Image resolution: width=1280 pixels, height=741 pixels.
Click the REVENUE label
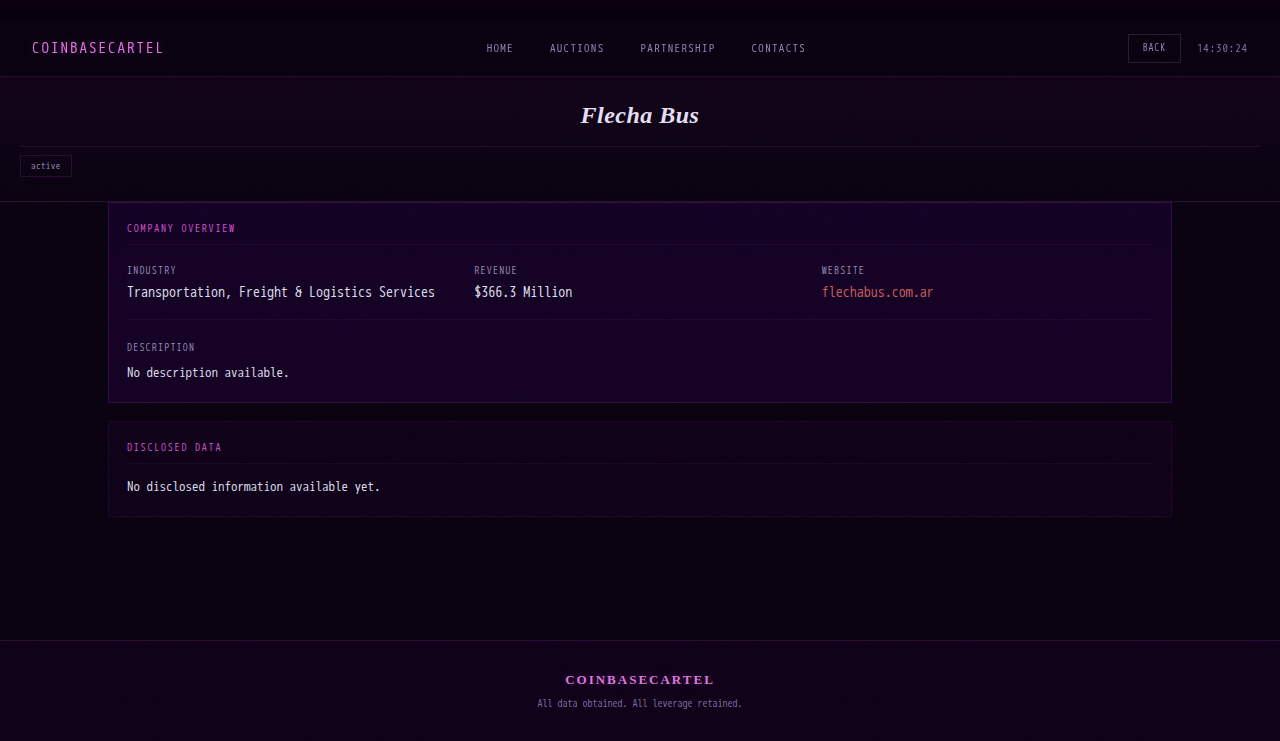pyautogui.click(x=495, y=270)
